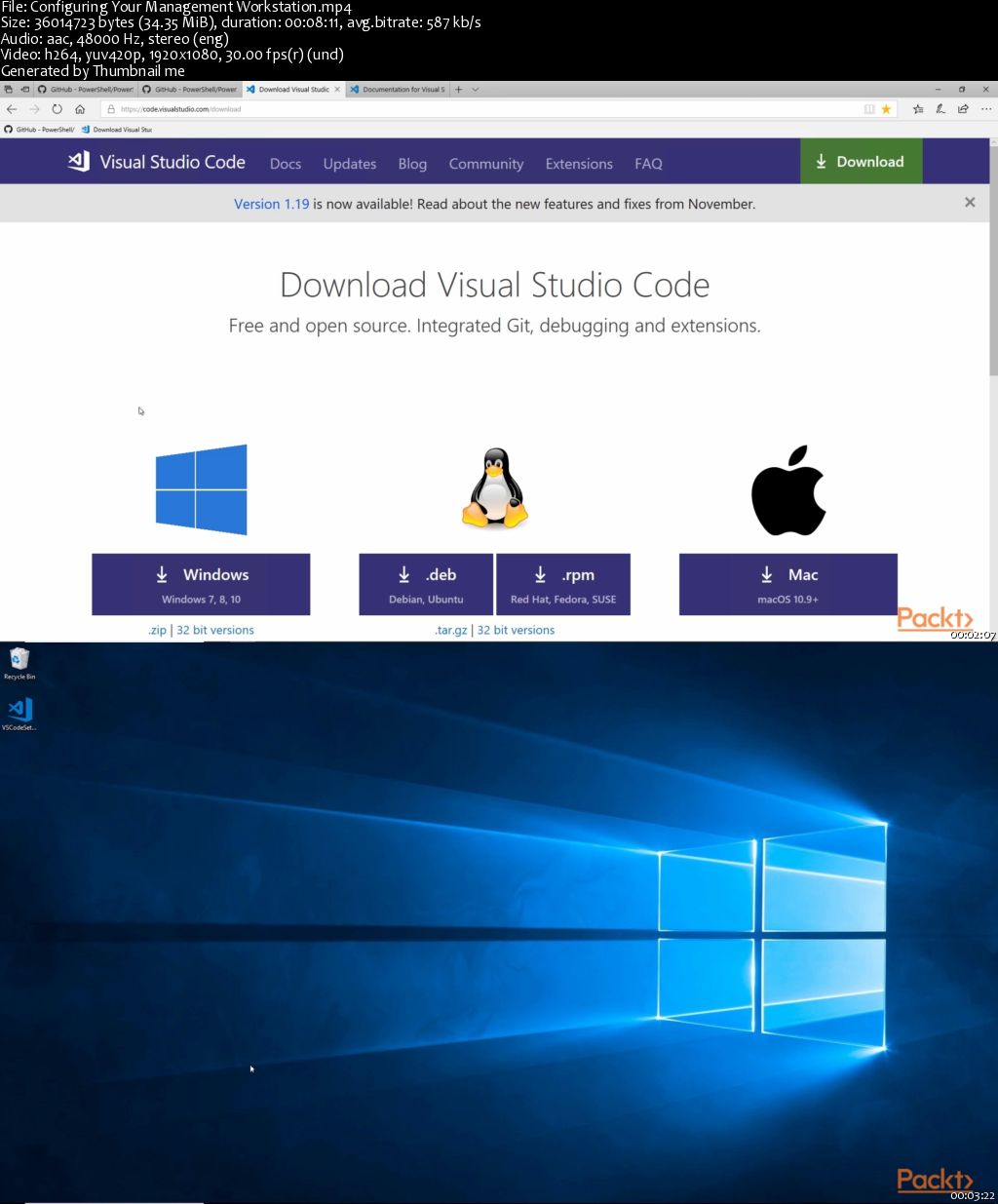Expand the tab preview chevron
The image size is (998, 1204).
point(476,89)
